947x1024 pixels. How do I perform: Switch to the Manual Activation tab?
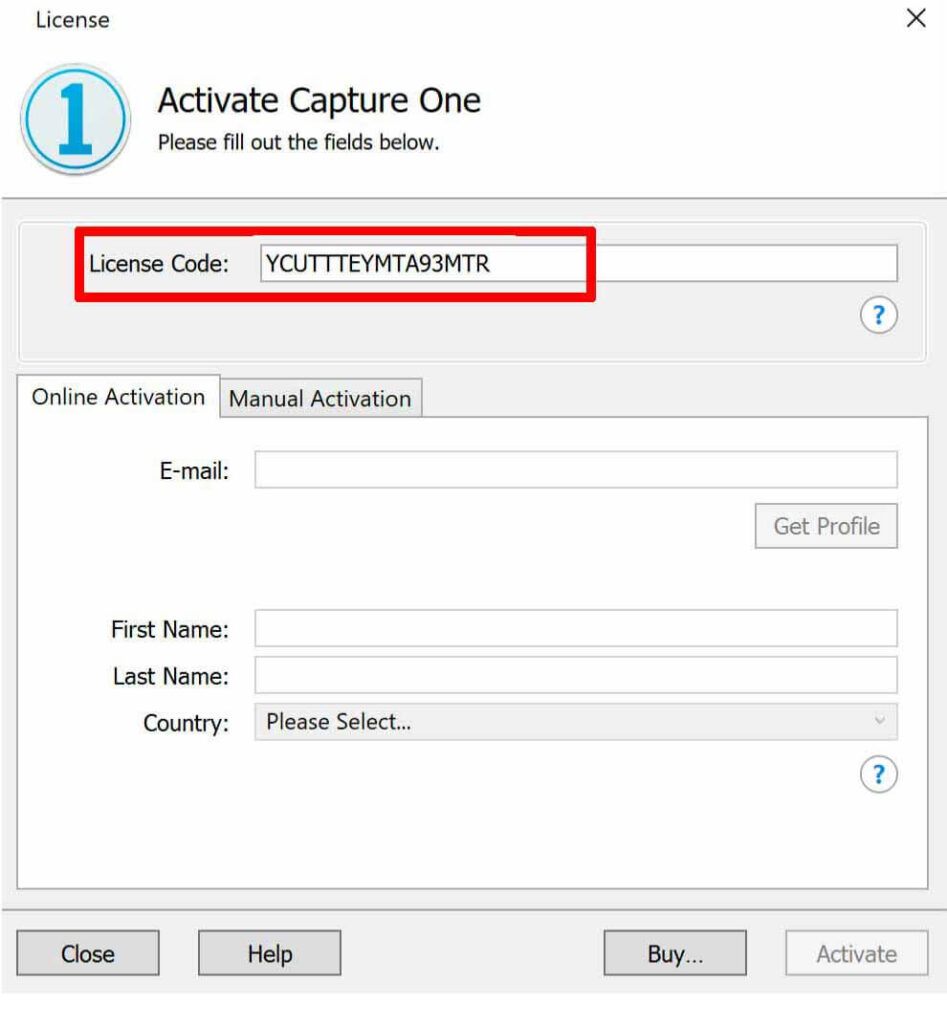(x=320, y=398)
